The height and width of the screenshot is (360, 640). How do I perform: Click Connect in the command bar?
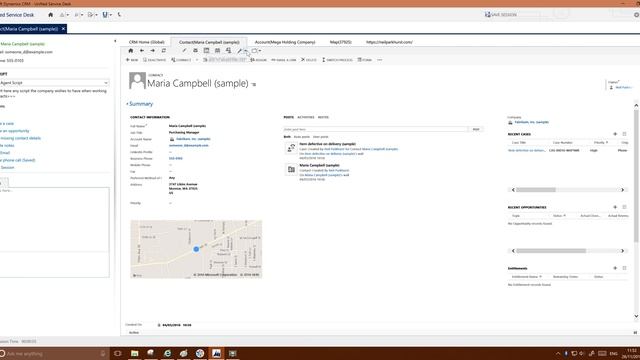tap(182, 60)
